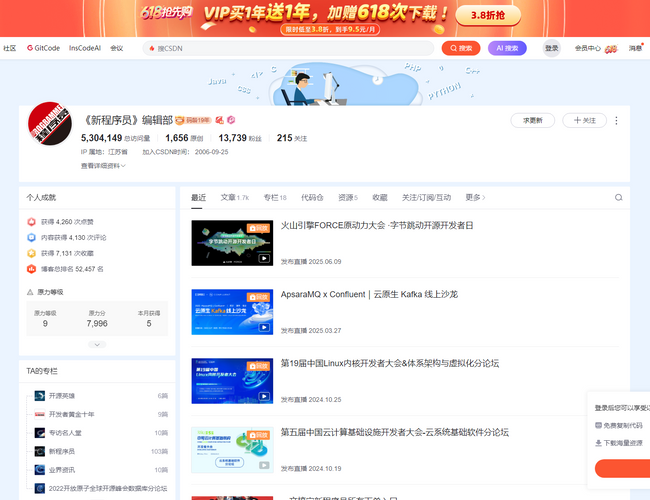Select the 关注/订阅/互动 tab
Viewport: 650px width, 500px height.
[x=426, y=197]
